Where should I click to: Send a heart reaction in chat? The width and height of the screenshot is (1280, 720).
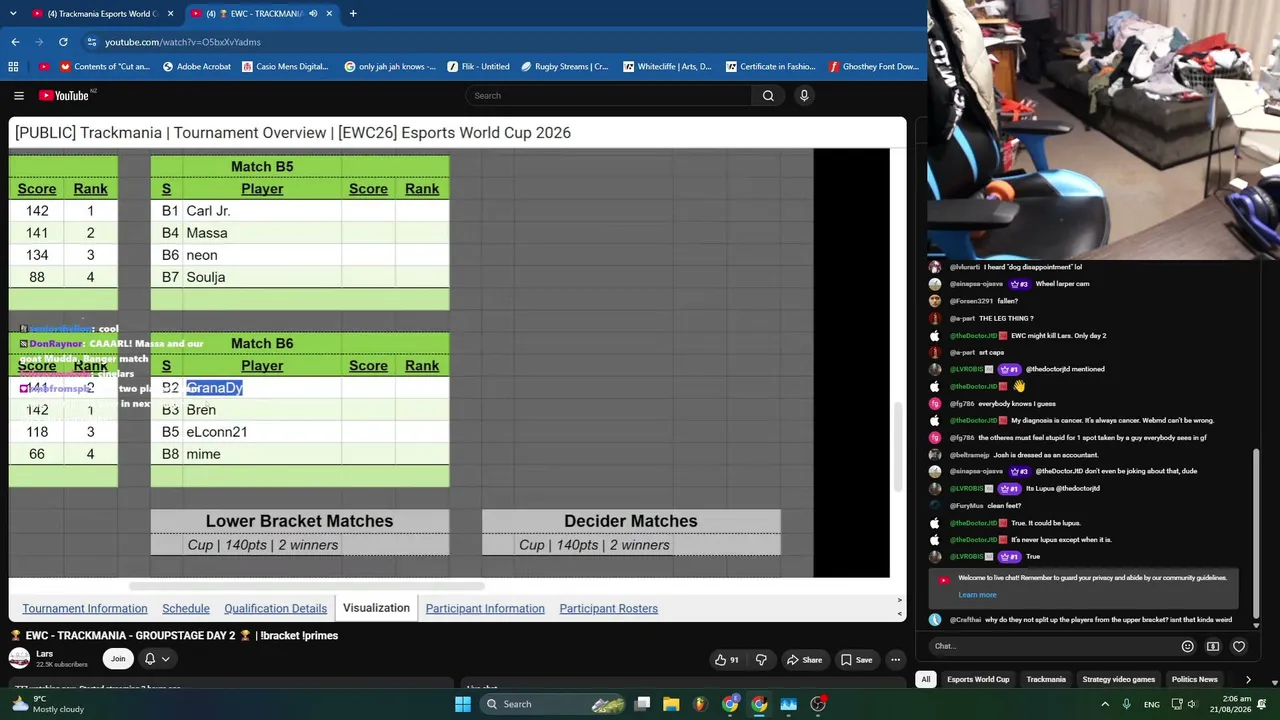point(1239,647)
